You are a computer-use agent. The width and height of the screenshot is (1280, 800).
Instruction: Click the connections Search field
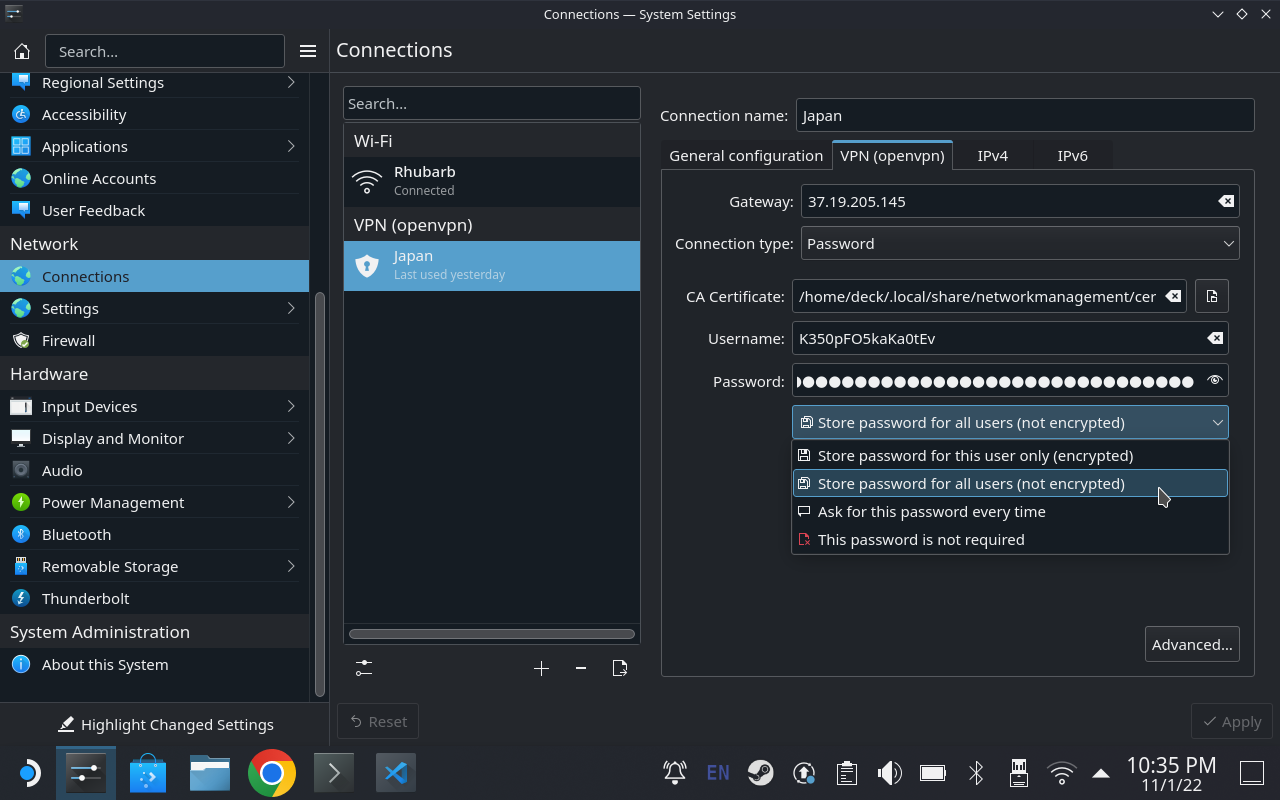click(492, 103)
